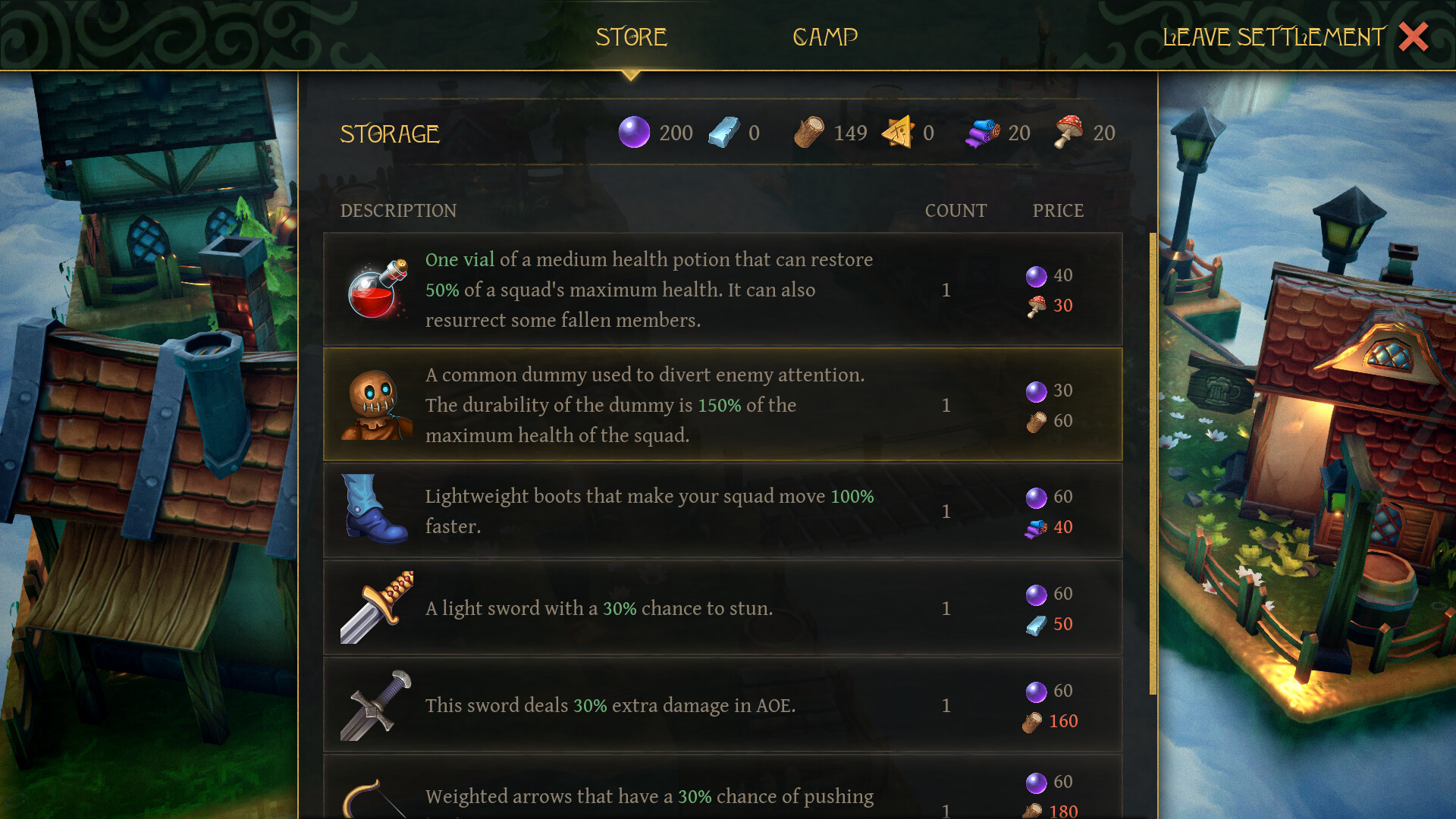
Task: Click the iron ingot storage icon
Action: coord(723,133)
